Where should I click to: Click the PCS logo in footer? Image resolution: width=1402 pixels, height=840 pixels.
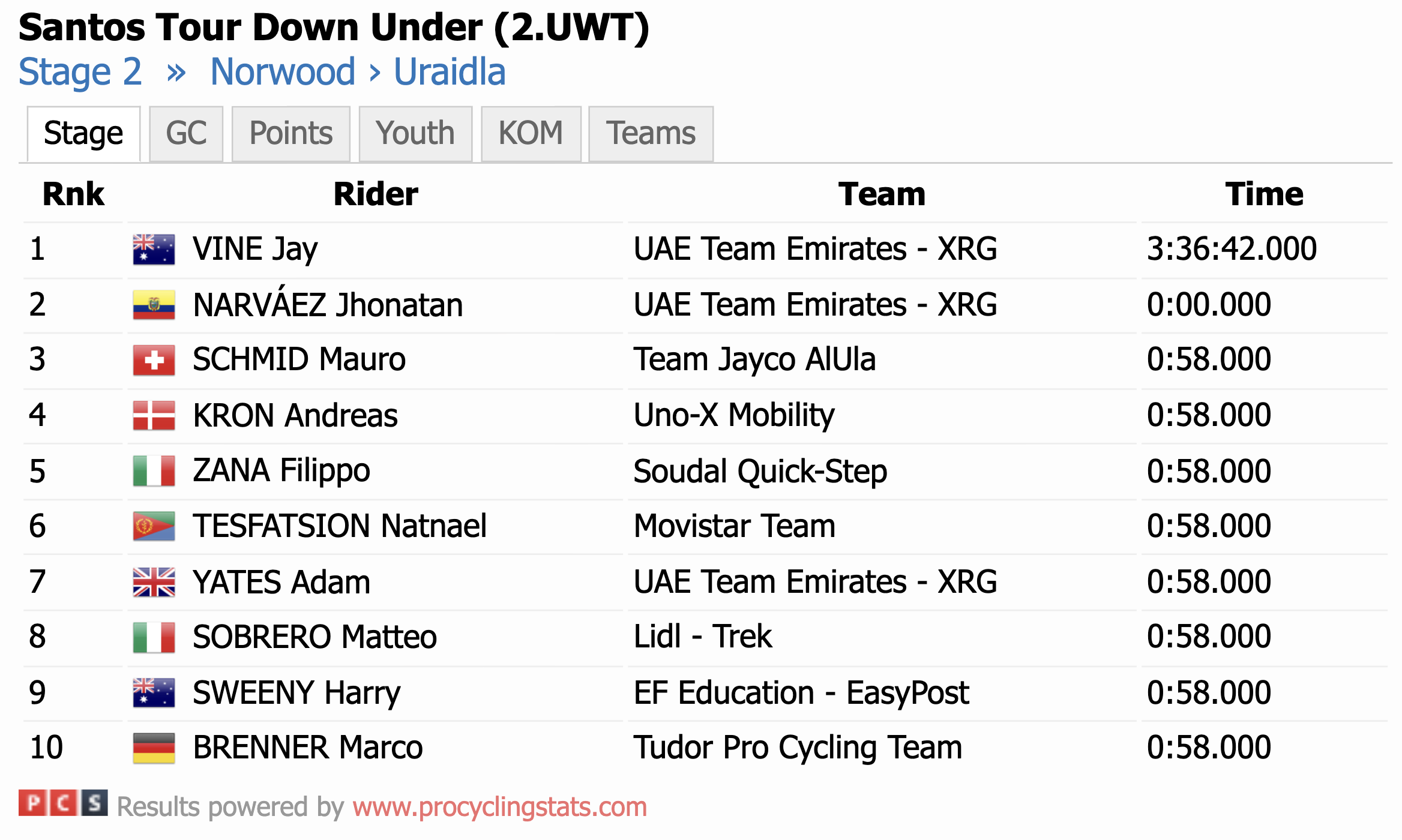pos(63,804)
